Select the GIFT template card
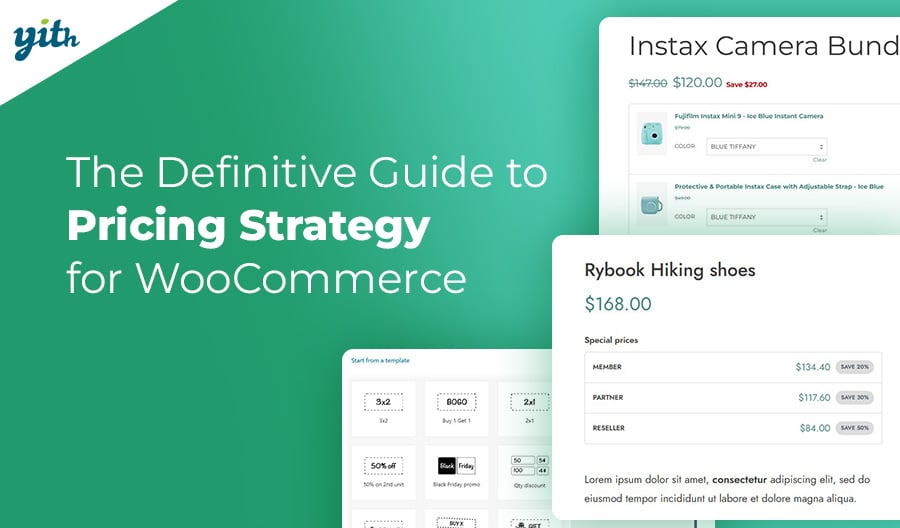The width and height of the screenshot is (900, 528). click(528, 519)
